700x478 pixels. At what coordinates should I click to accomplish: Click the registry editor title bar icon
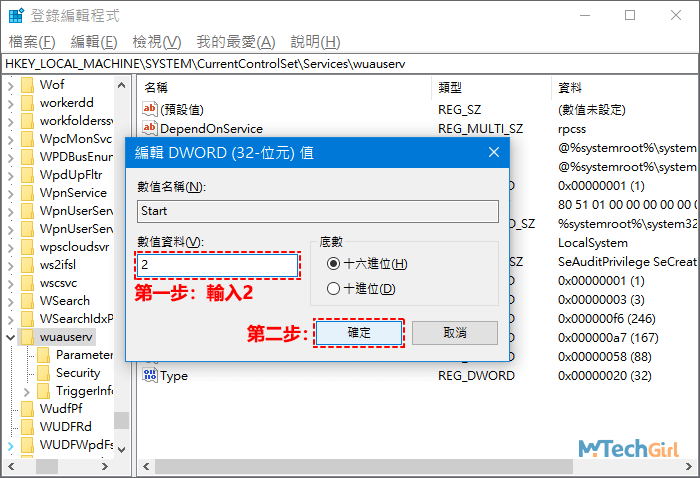point(16,16)
